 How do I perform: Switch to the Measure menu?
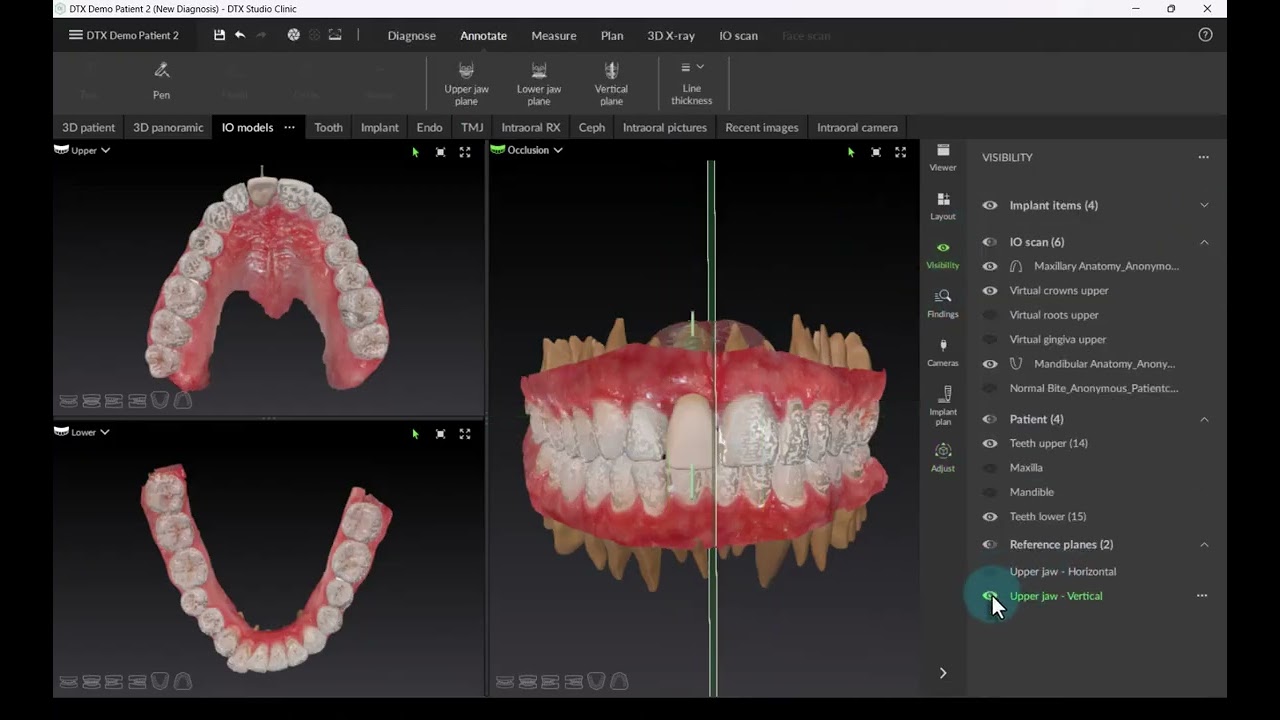pyautogui.click(x=554, y=35)
